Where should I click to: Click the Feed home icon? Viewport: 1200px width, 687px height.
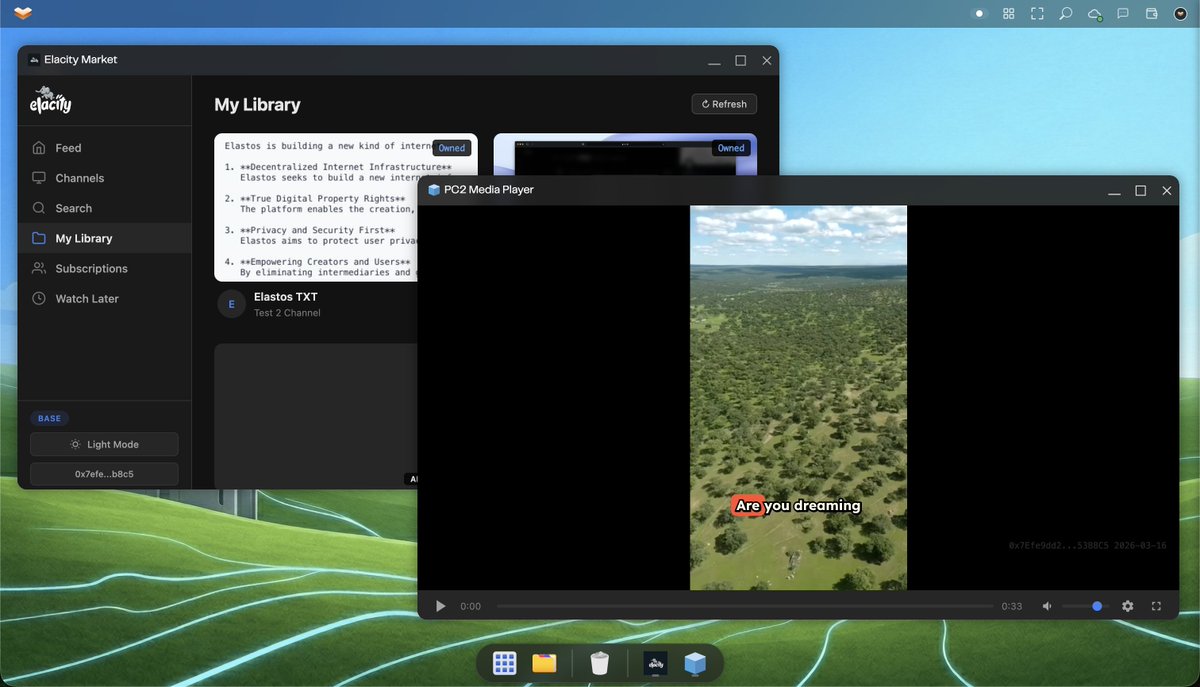(x=39, y=148)
